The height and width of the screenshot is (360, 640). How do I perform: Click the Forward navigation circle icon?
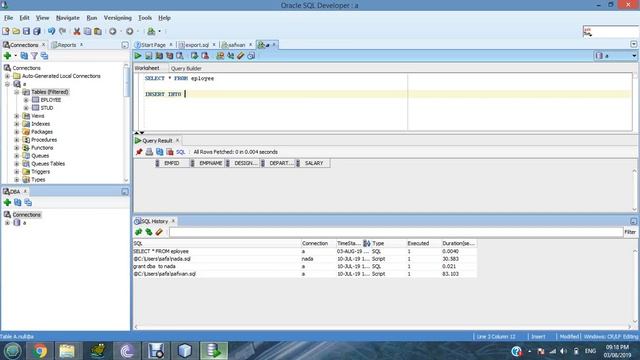click(x=129, y=31)
